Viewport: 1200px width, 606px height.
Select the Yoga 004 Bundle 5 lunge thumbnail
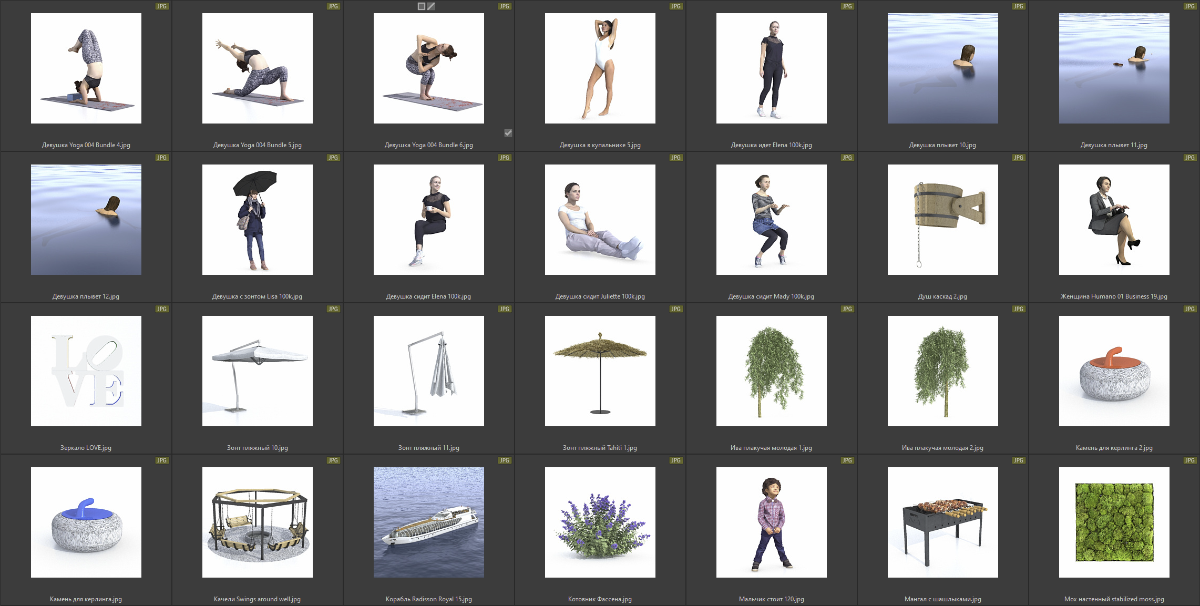(257, 68)
